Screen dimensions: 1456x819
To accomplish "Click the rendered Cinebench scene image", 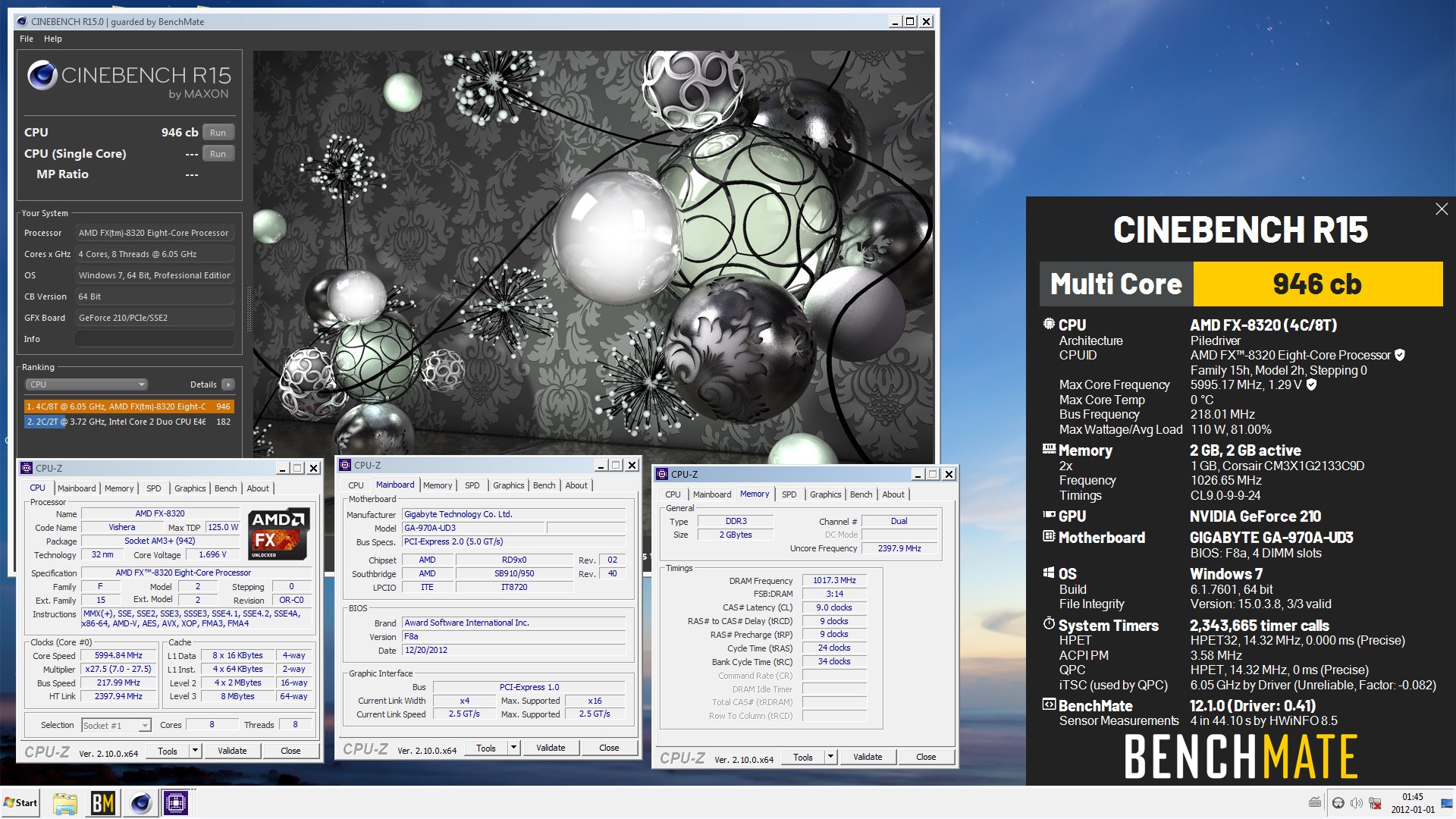I will 593,256.
